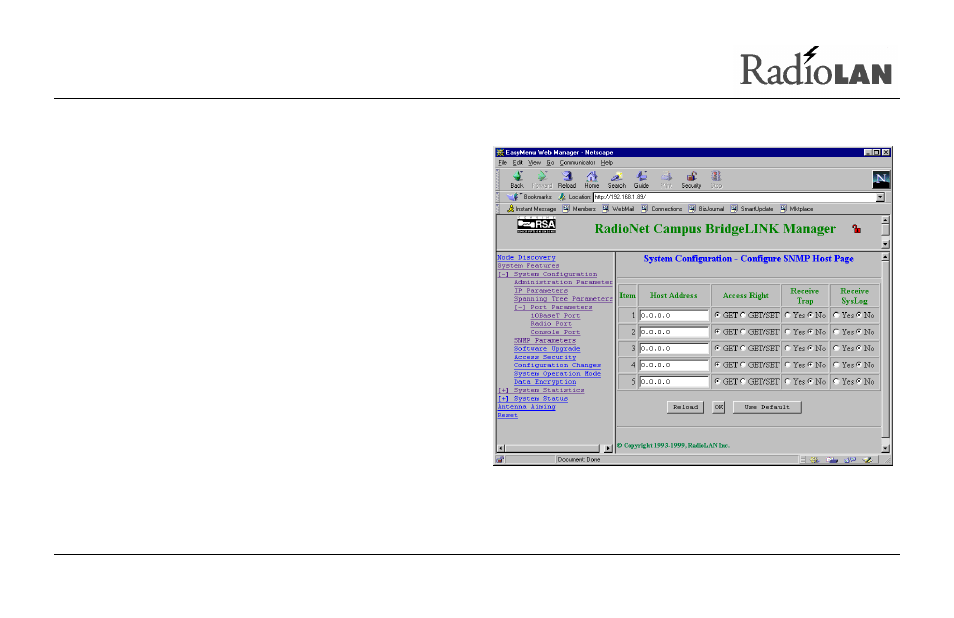Open the Antenna Aiming link
The image size is (954, 618).
[x=526, y=407]
